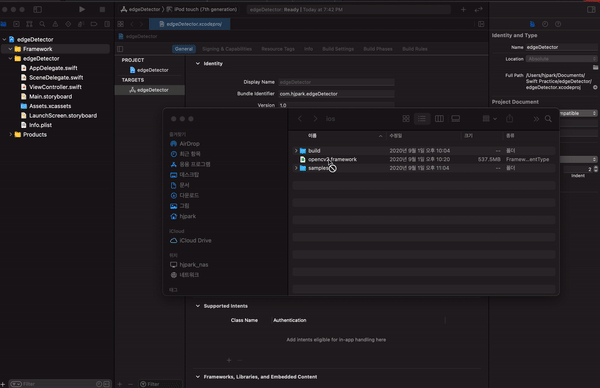Viewport: 600px width, 388px height.
Task: Toggle the navigator sidebar in the Xcode toolbar
Action: [x=38, y=9]
